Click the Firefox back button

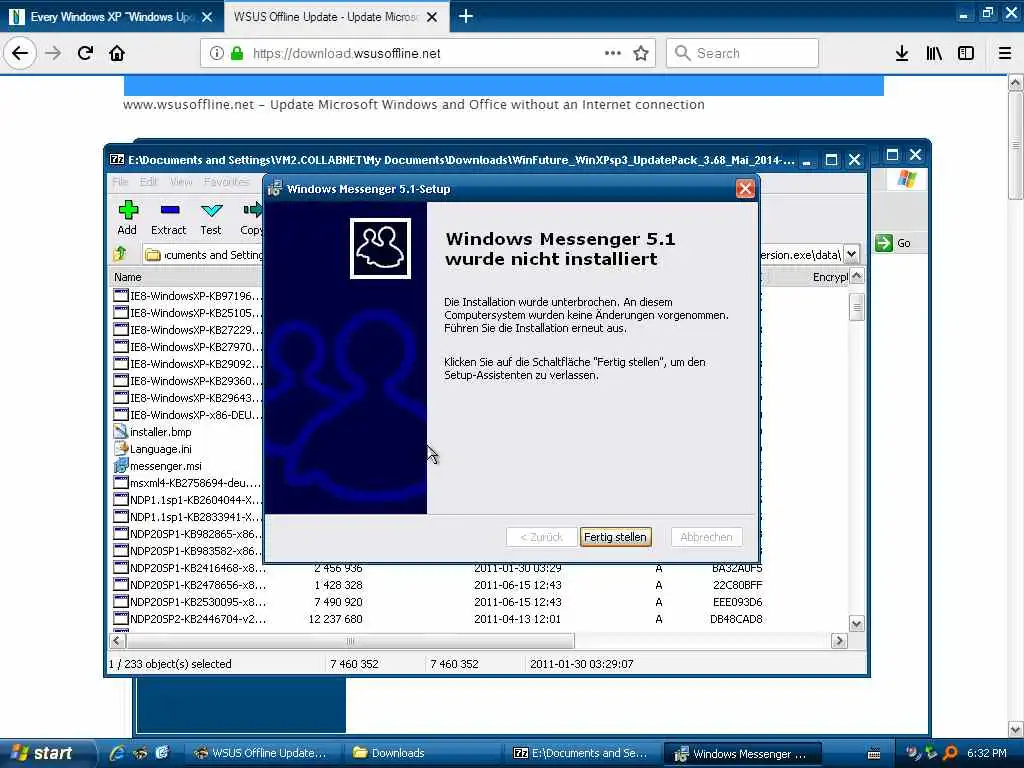(x=20, y=53)
